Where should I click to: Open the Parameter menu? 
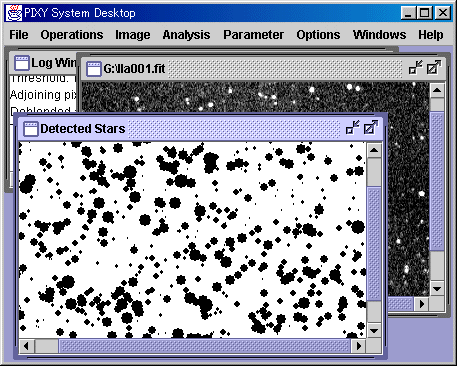pos(253,35)
